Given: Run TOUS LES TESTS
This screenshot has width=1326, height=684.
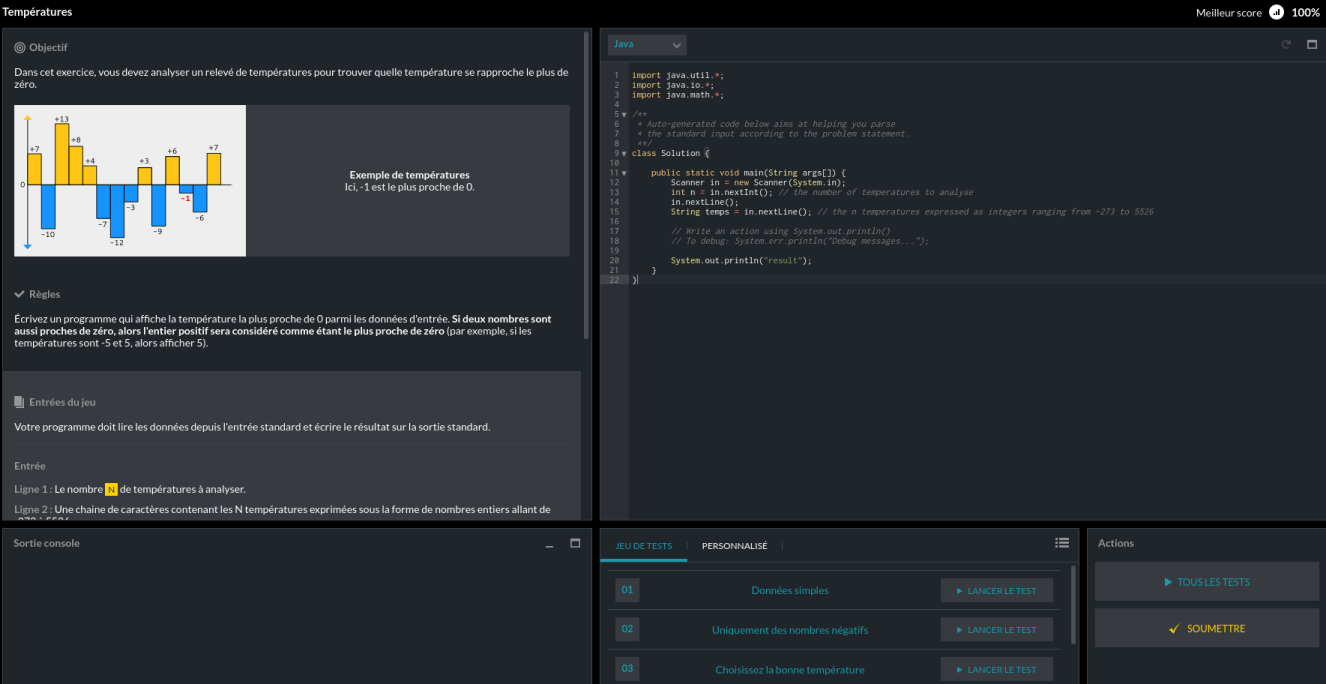Looking at the screenshot, I should [x=1206, y=581].
